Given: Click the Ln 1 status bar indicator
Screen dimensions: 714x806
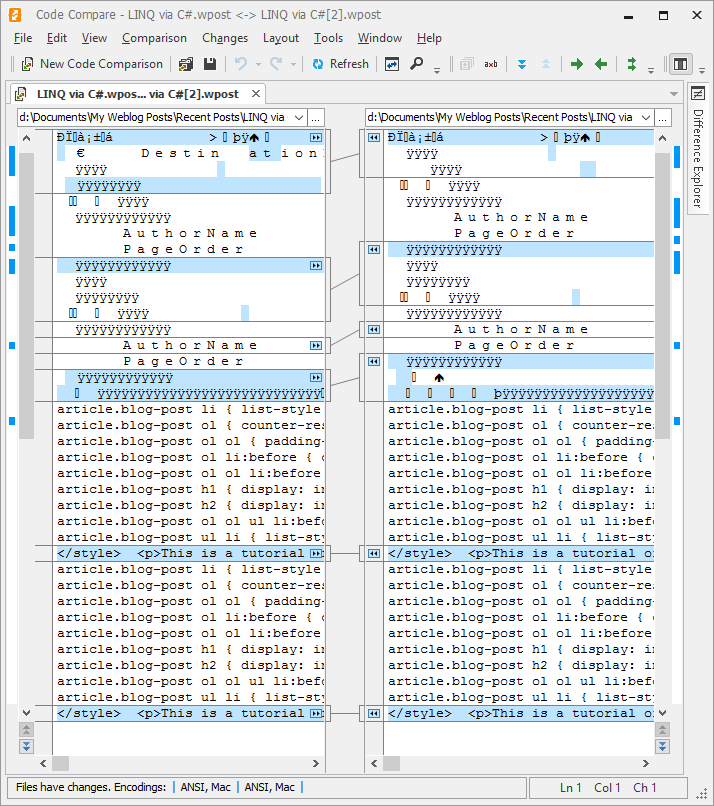Looking at the screenshot, I should 570,788.
